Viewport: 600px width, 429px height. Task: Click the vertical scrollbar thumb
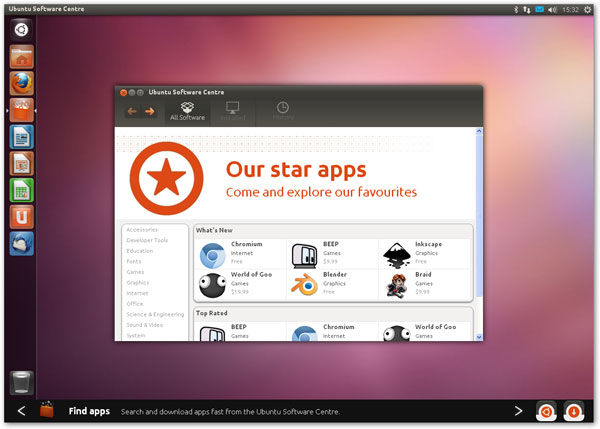coord(479,216)
